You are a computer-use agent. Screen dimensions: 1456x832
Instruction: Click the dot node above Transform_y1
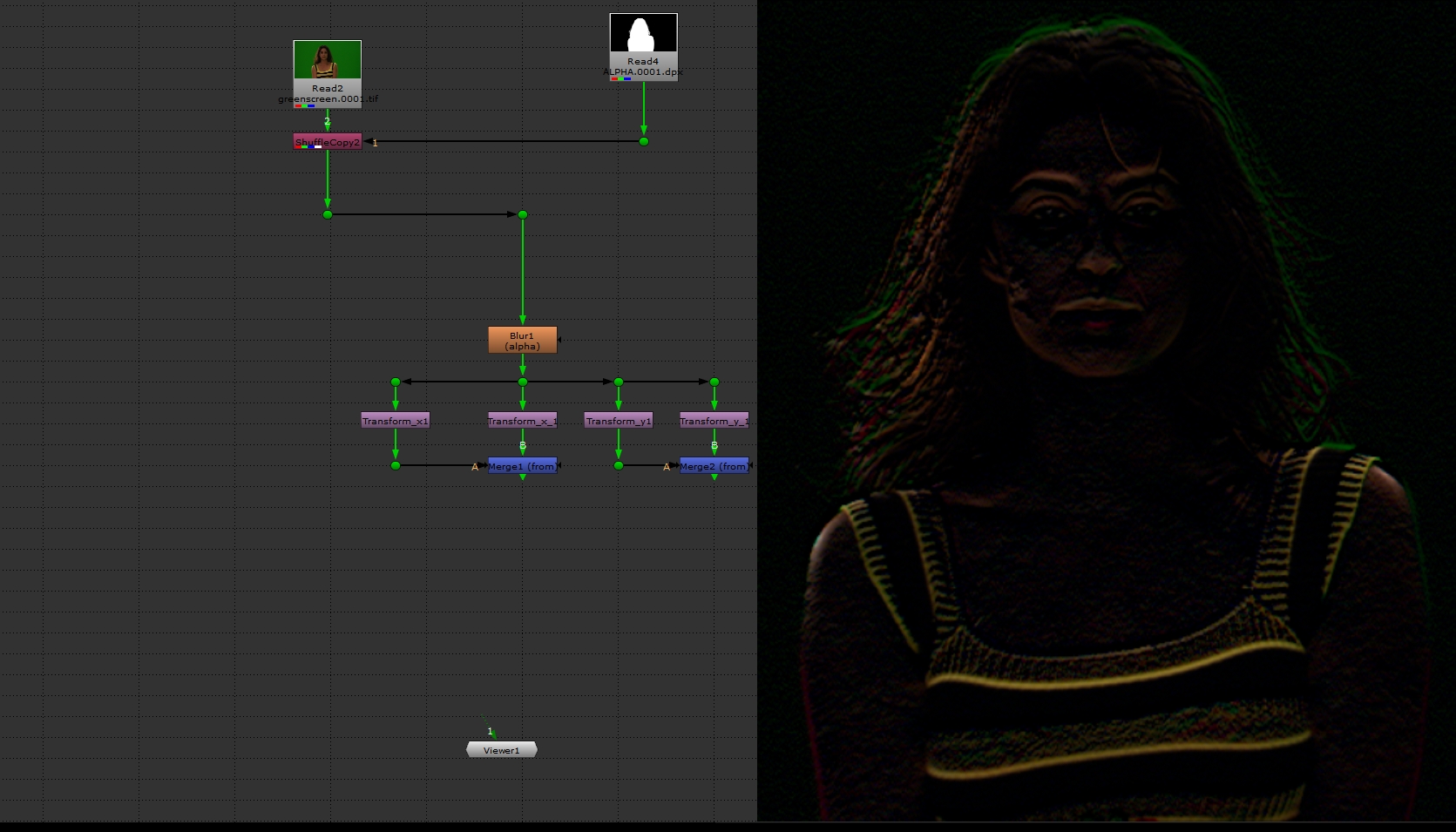(x=619, y=382)
